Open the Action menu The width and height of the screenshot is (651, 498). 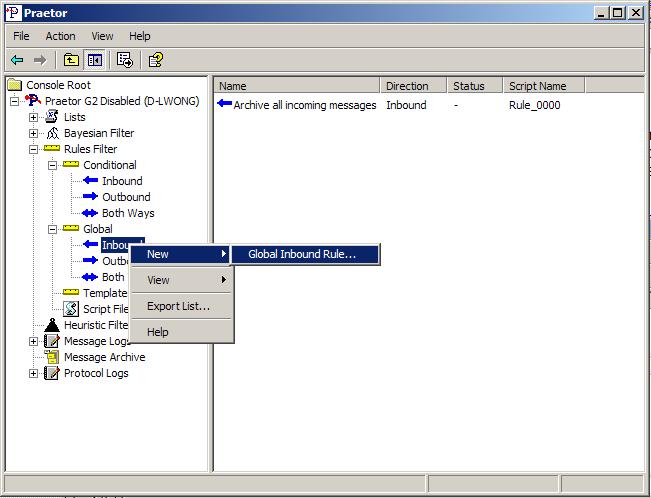pos(61,36)
